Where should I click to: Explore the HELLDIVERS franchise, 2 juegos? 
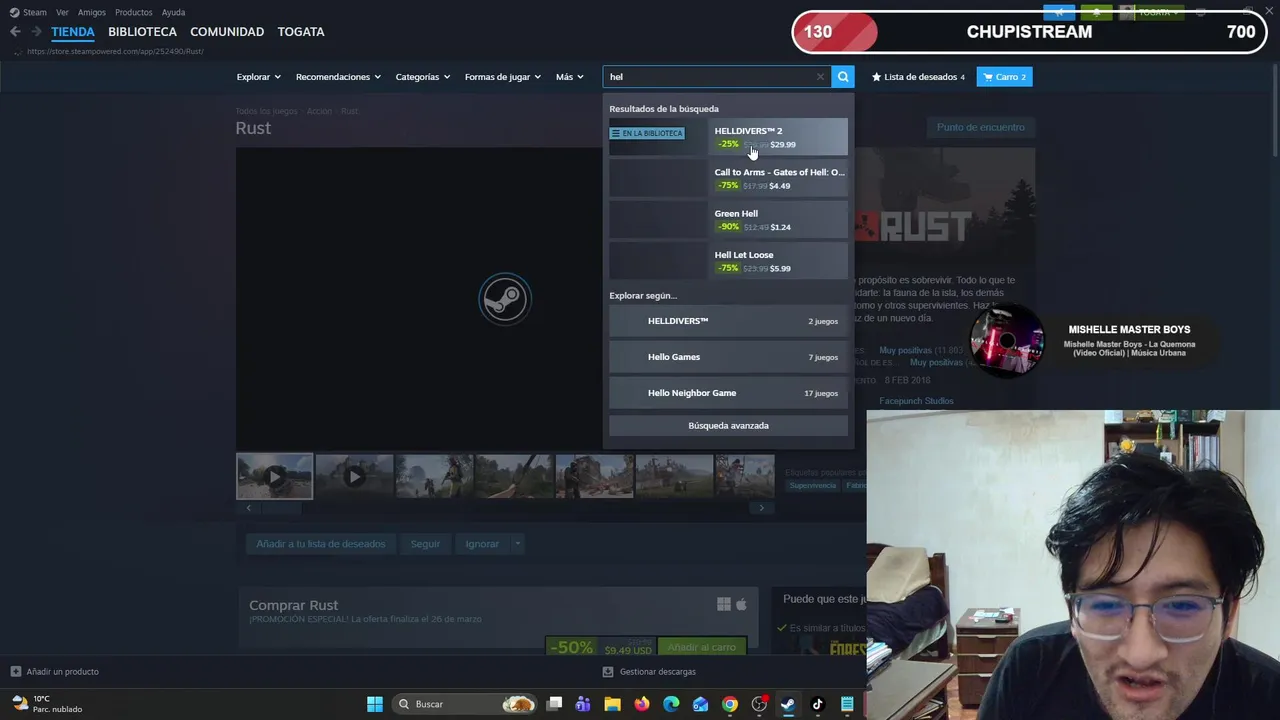[728, 321]
